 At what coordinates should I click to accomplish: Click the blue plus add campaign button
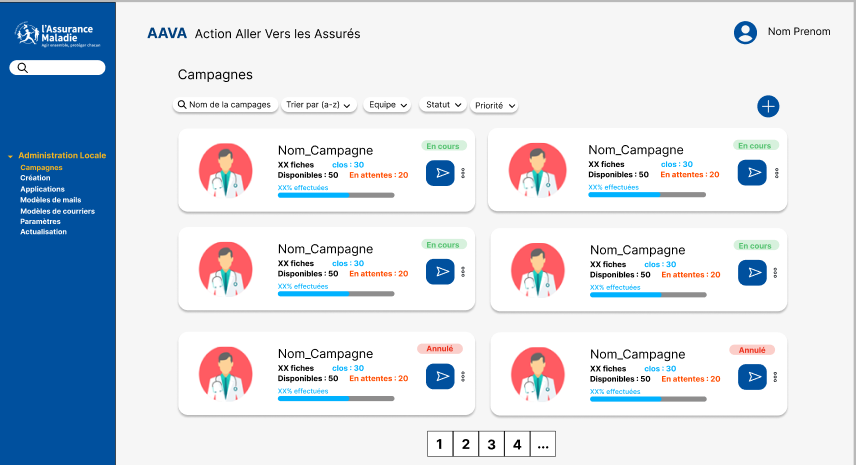(x=768, y=106)
